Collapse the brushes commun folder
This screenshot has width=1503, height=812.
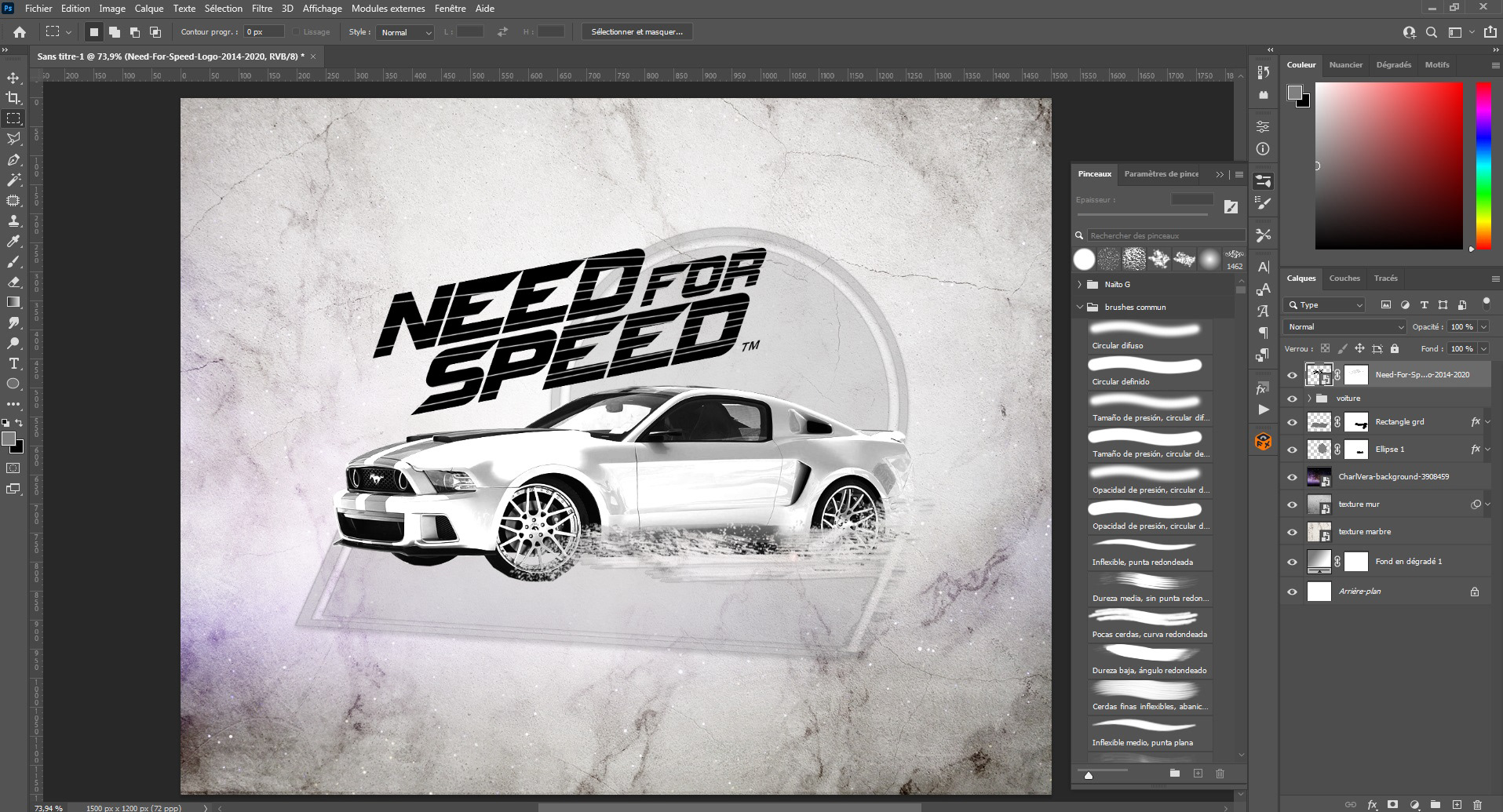point(1080,307)
